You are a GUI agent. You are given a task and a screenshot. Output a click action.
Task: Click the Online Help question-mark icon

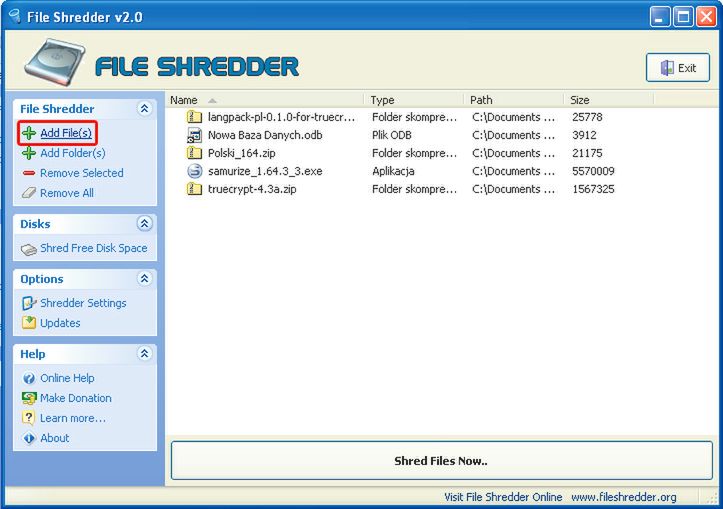coord(29,378)
